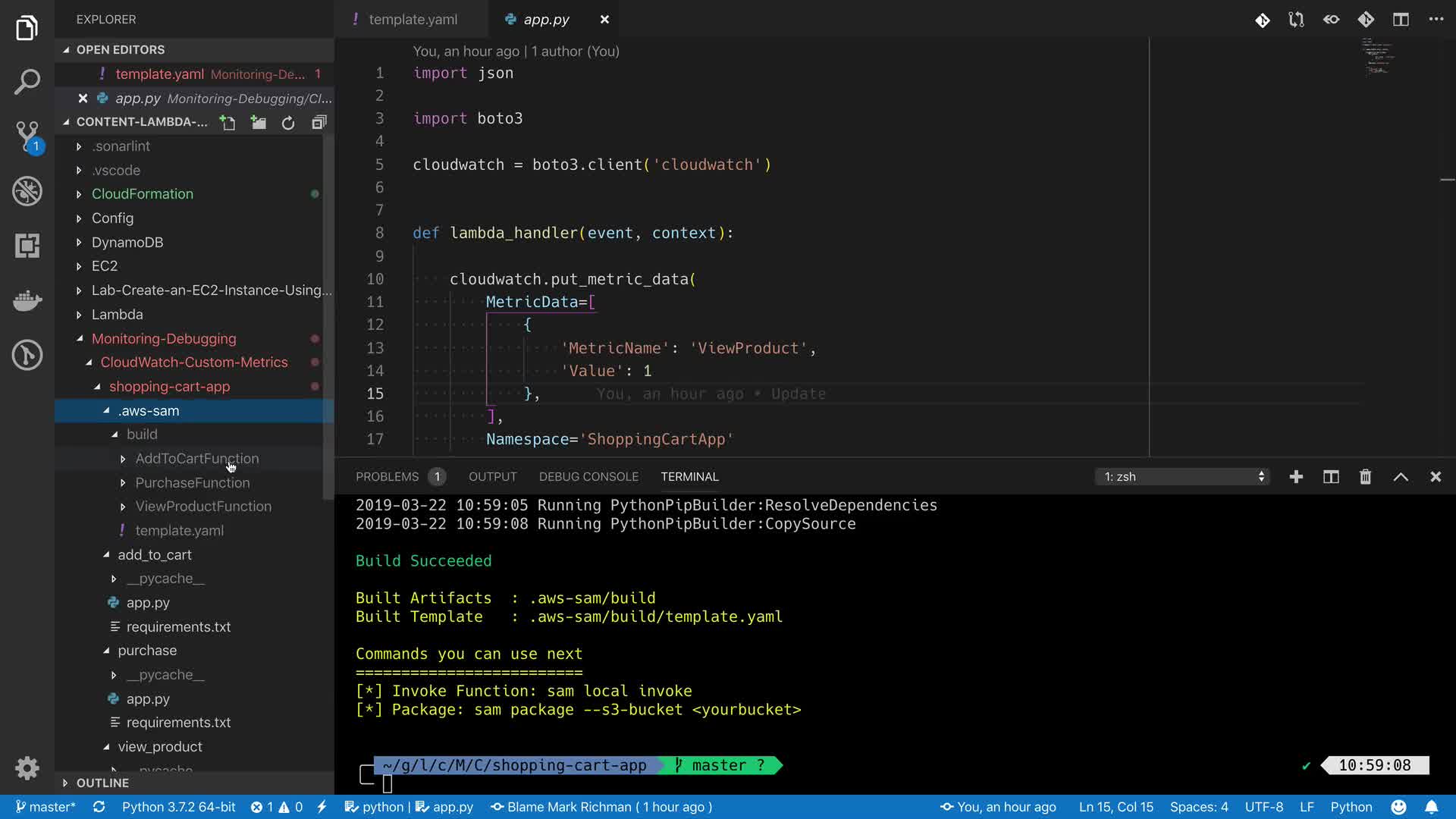Switch to the template.yaml editor tab

coord(413,20)
